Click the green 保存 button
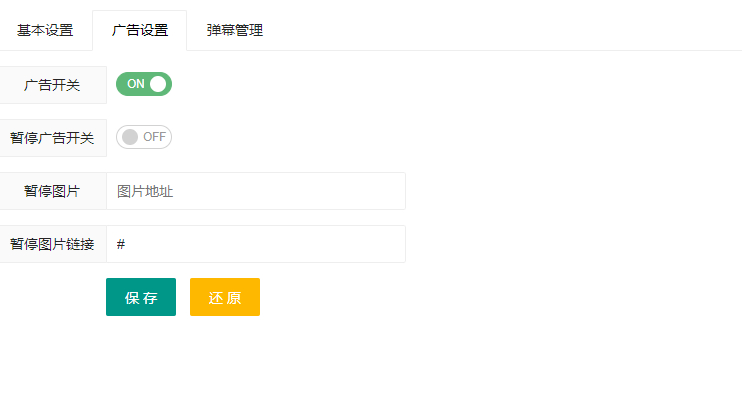The height and width of the screenshot is (397, 742). [x=141, y=297]
